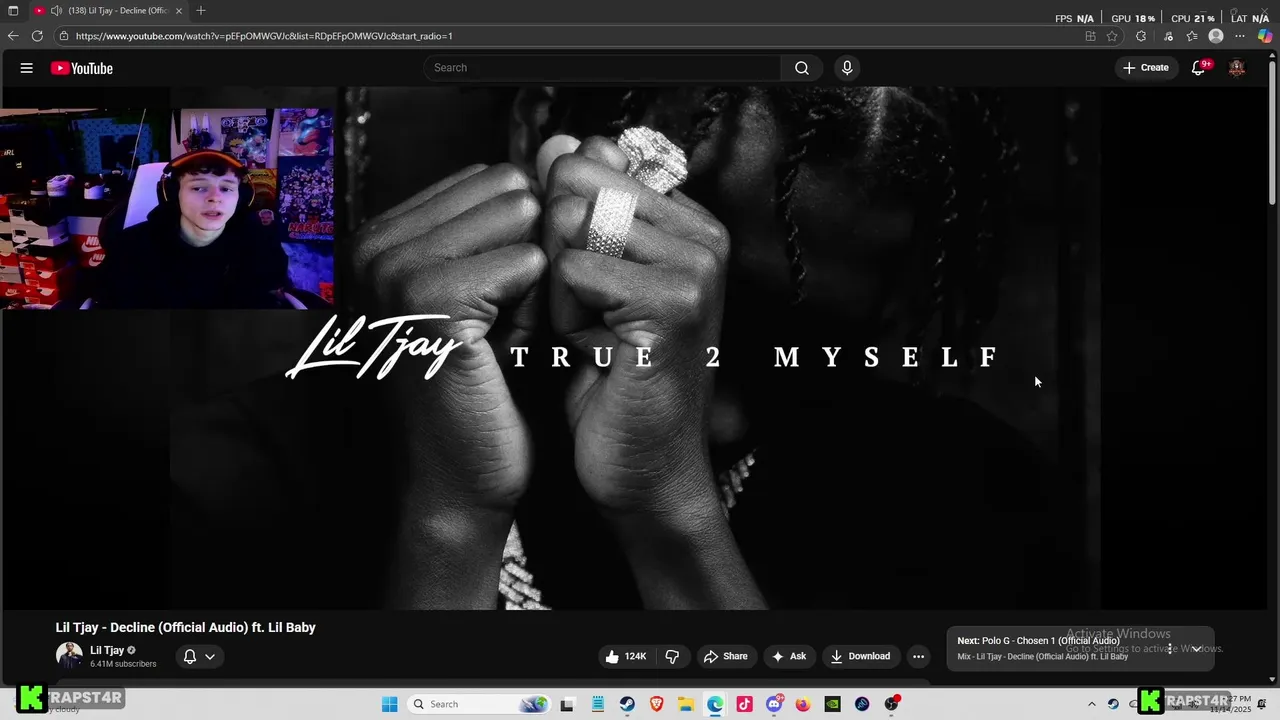Dislike the video with thumbs down

672,656
